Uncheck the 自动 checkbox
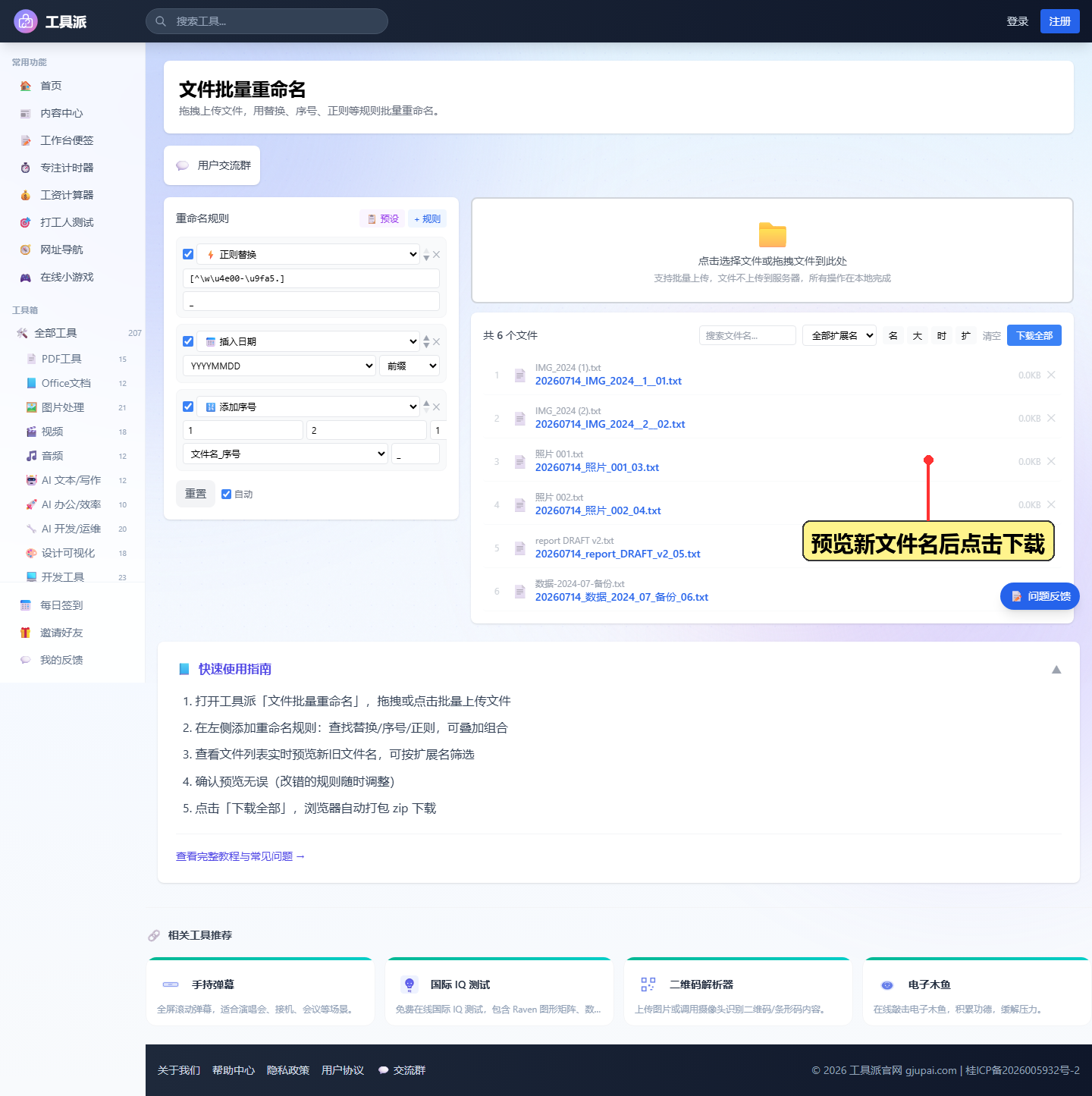Screen dimensions: 1092x1096 (226, 494)
